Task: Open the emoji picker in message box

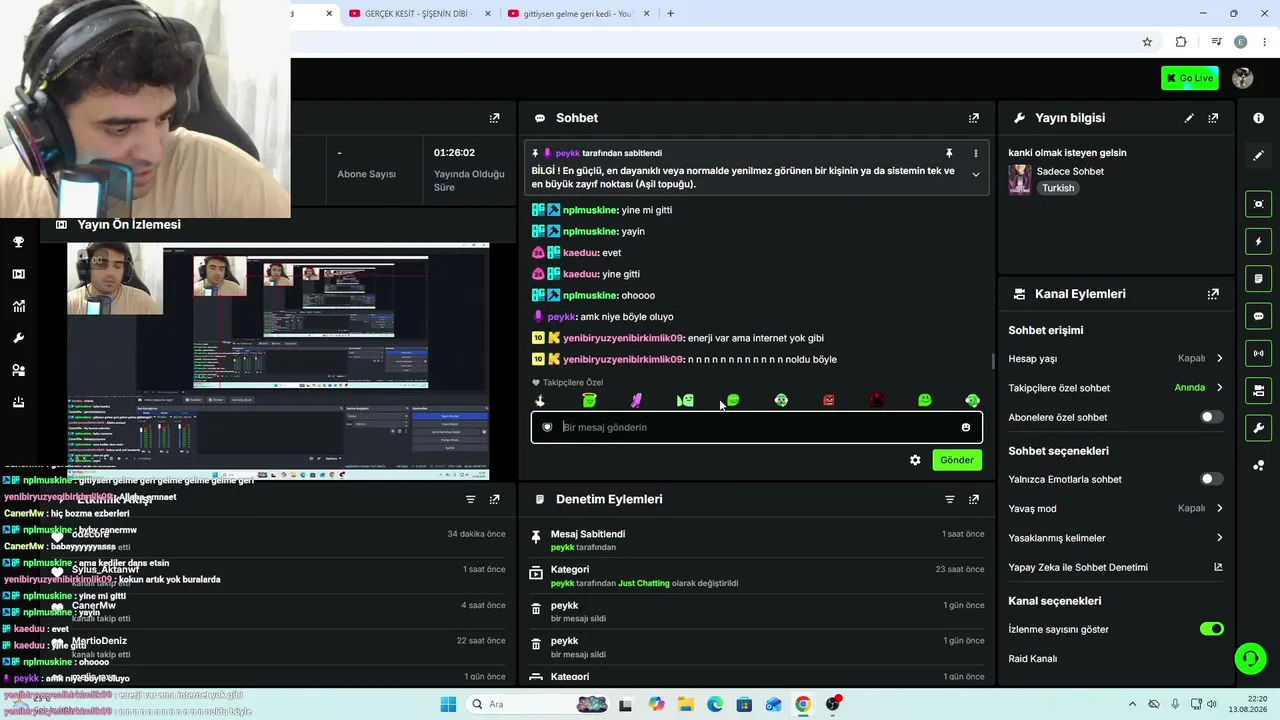Action: point(965,427)
